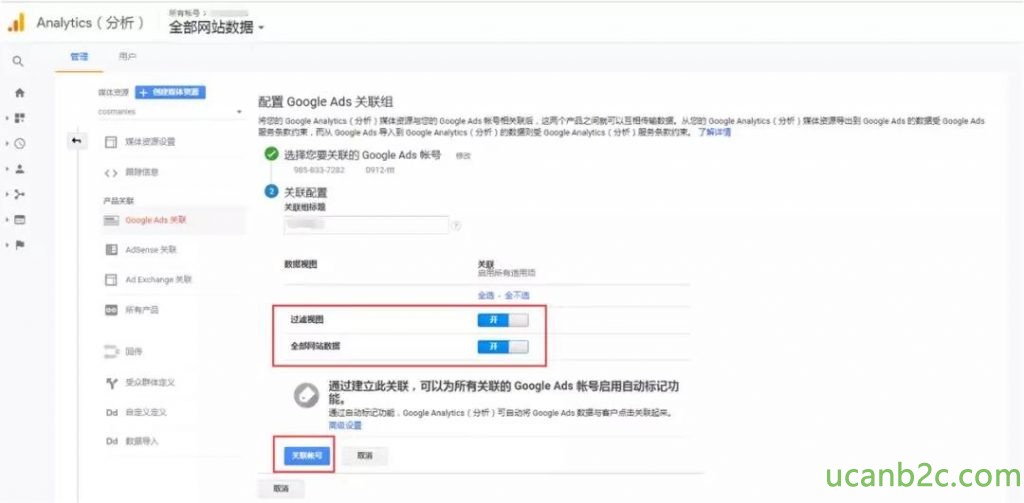
Task: Click the 配置 Google Ads 关联组 heading
Action: (x=326, y=103)
